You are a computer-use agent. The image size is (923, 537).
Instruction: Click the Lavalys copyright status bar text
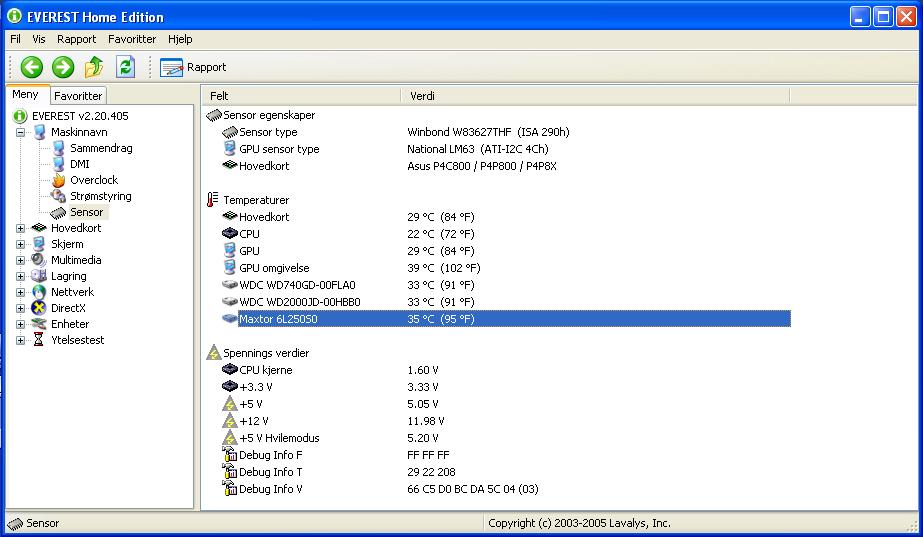click(x=579, y=523)
